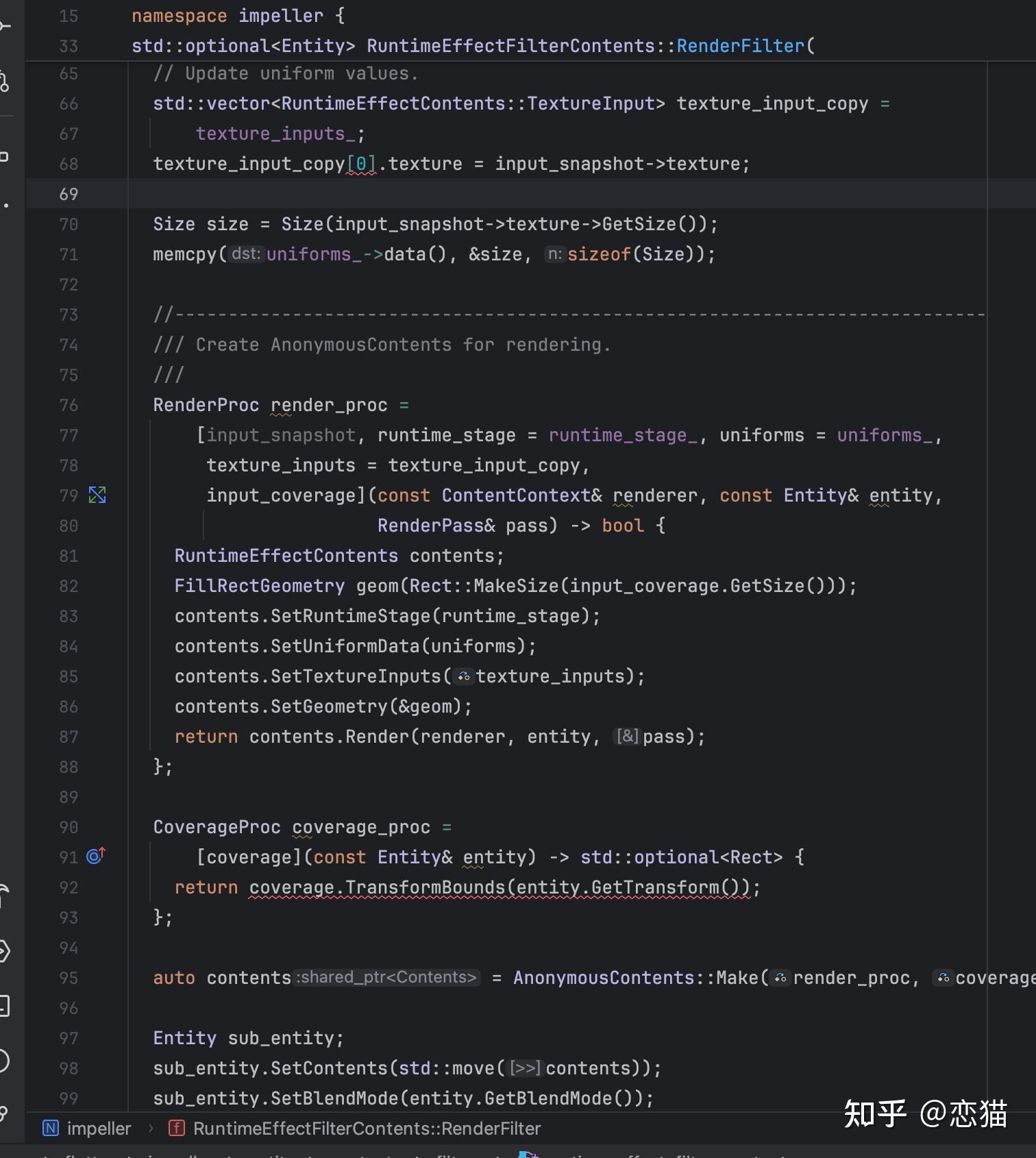
Task: Click the ':shared_ptr<Contents>' type hint
Action: [388, 978]
